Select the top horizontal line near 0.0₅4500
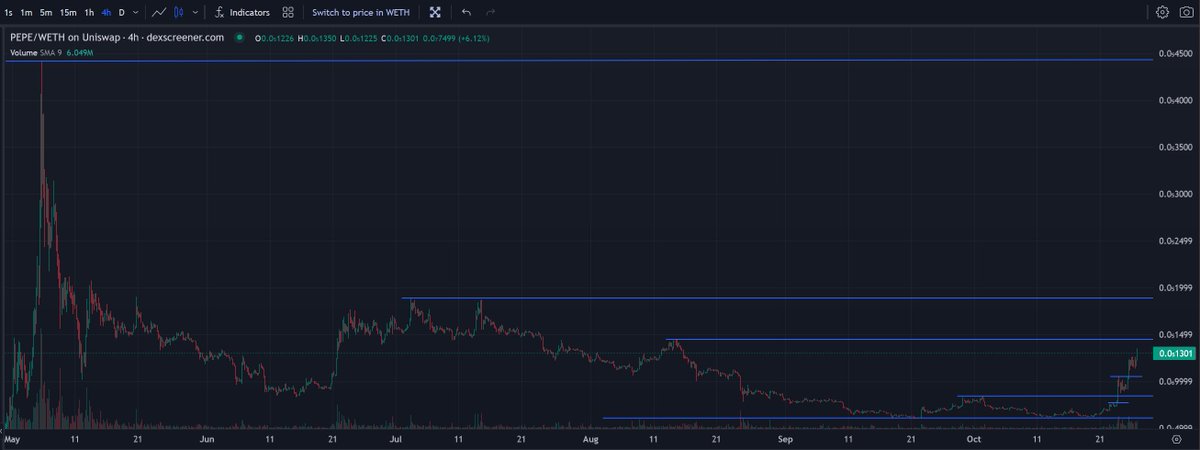 tap(578, 61)
